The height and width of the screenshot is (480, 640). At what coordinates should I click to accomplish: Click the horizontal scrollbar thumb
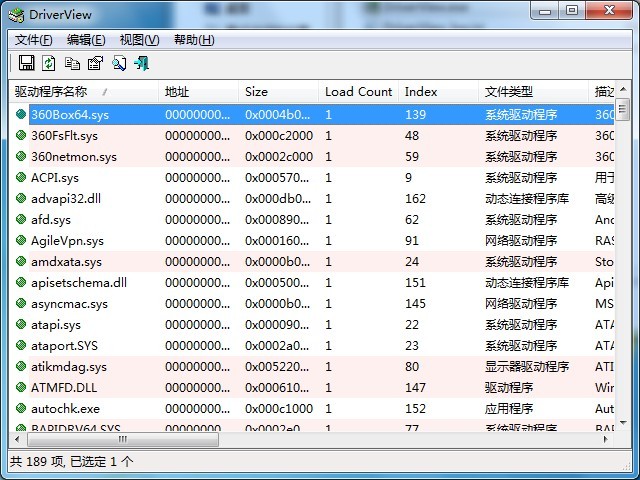coord(121,440)
